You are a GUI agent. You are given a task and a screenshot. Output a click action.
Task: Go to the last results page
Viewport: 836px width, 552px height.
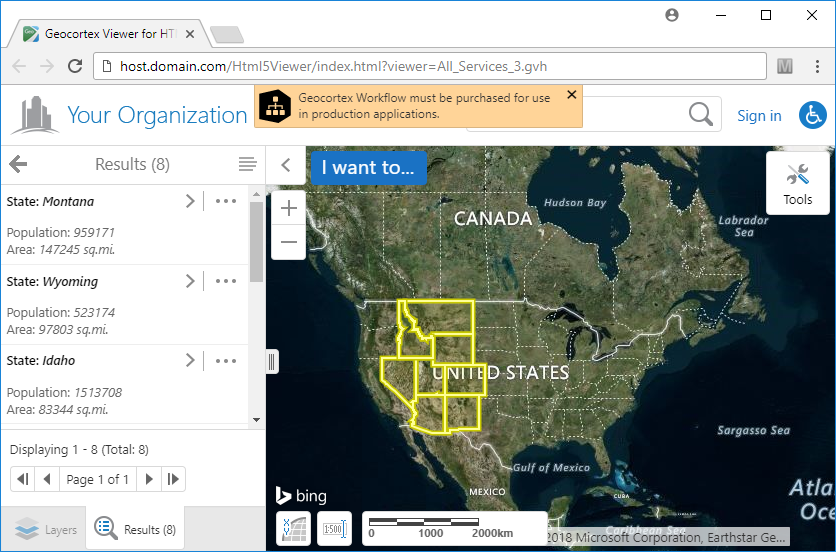174,479
